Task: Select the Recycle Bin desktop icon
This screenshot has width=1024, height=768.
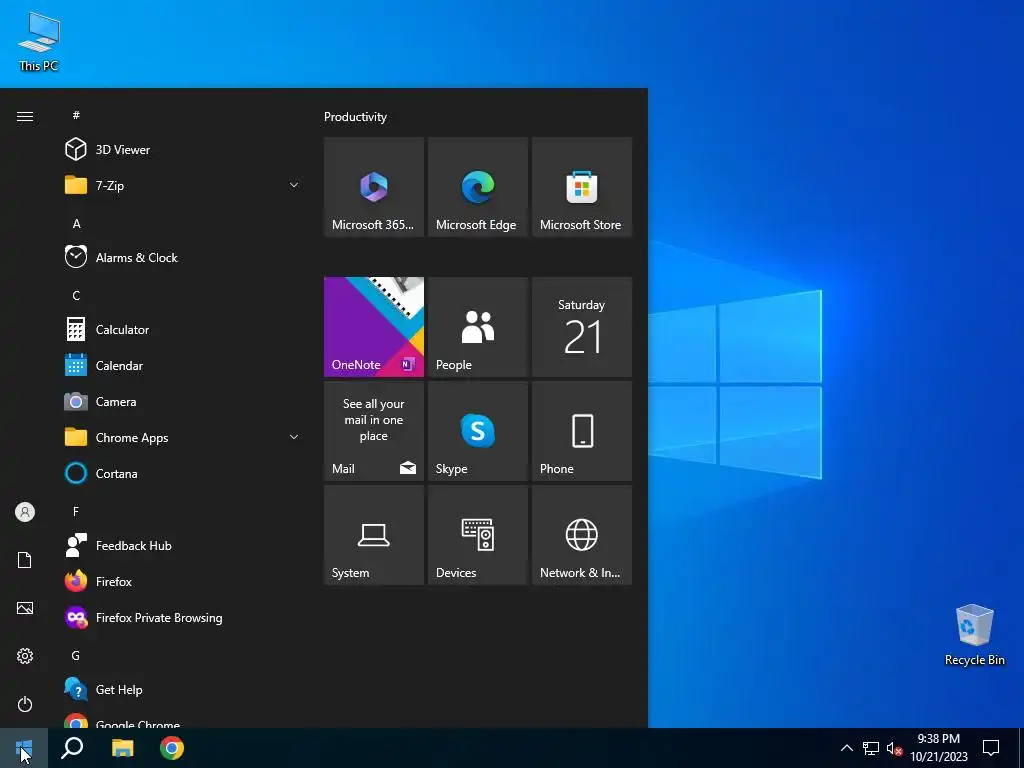Action: pos(974,635)
